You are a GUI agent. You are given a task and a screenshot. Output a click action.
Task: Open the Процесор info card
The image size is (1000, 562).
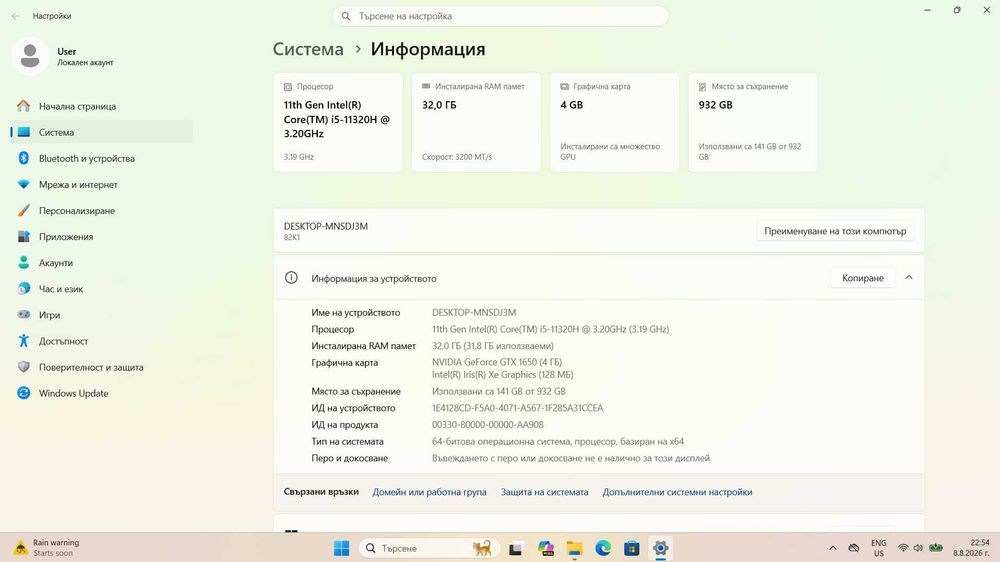coord(338,122)
